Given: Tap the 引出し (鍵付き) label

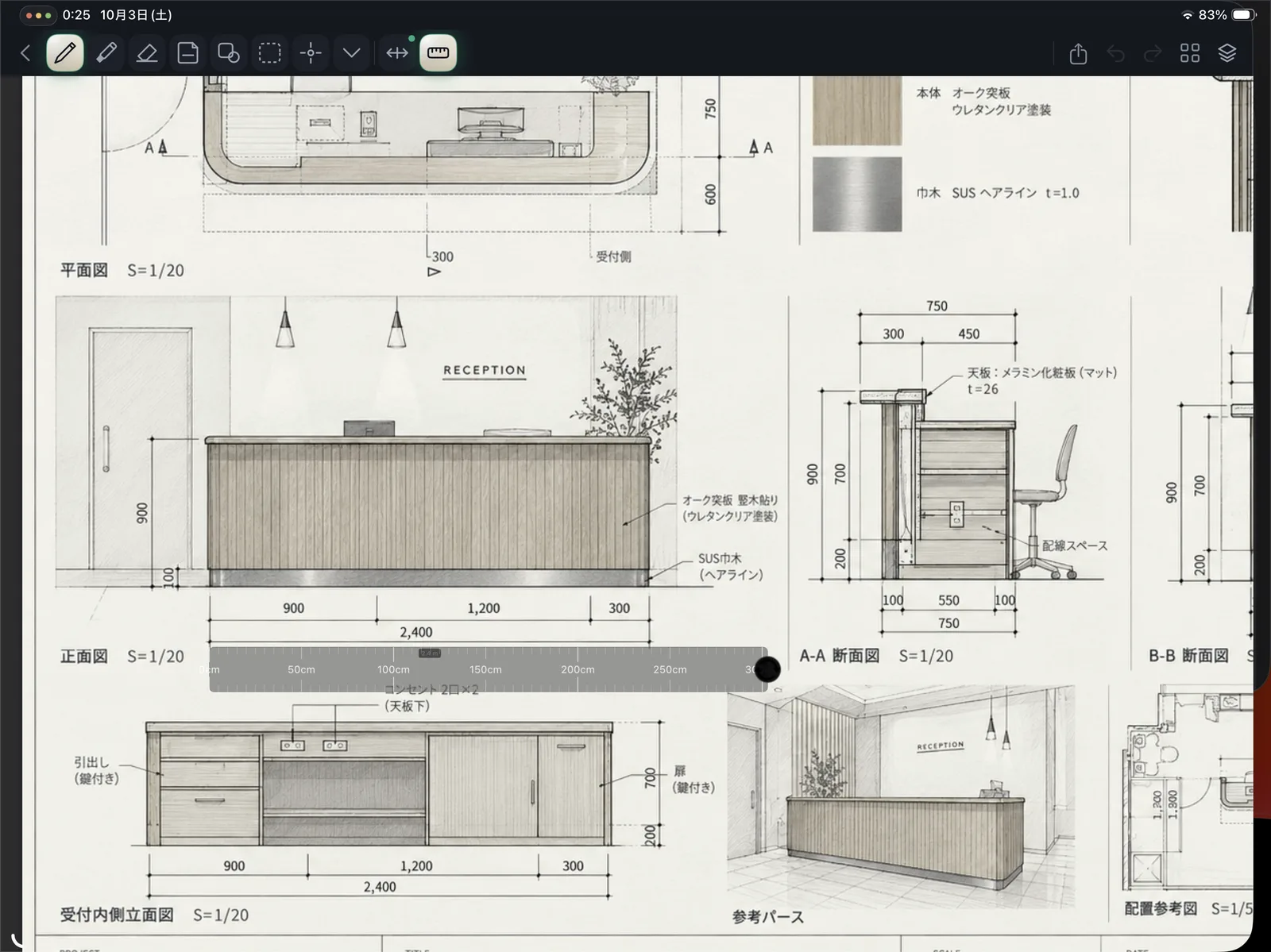Looking at the screenshot, I should click(96, 770).
